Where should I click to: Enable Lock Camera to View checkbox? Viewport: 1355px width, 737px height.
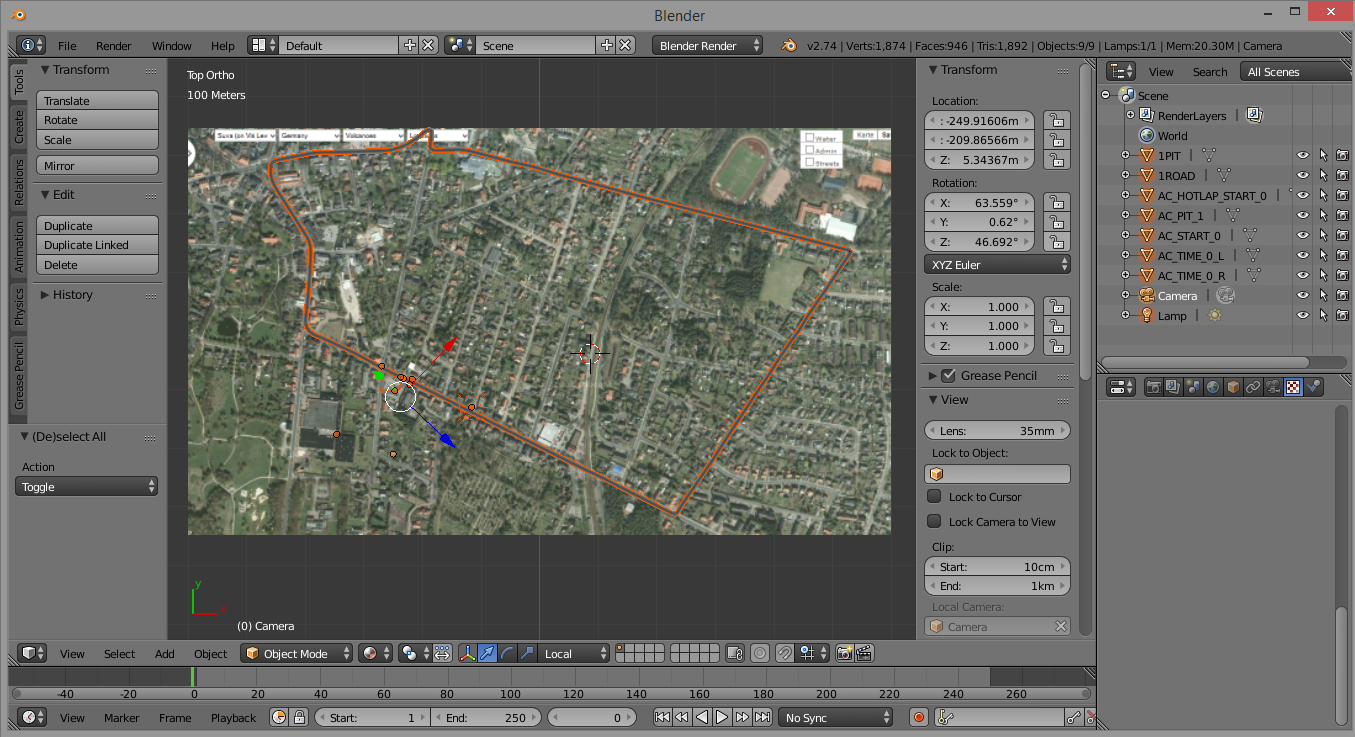tap(934, 521)
